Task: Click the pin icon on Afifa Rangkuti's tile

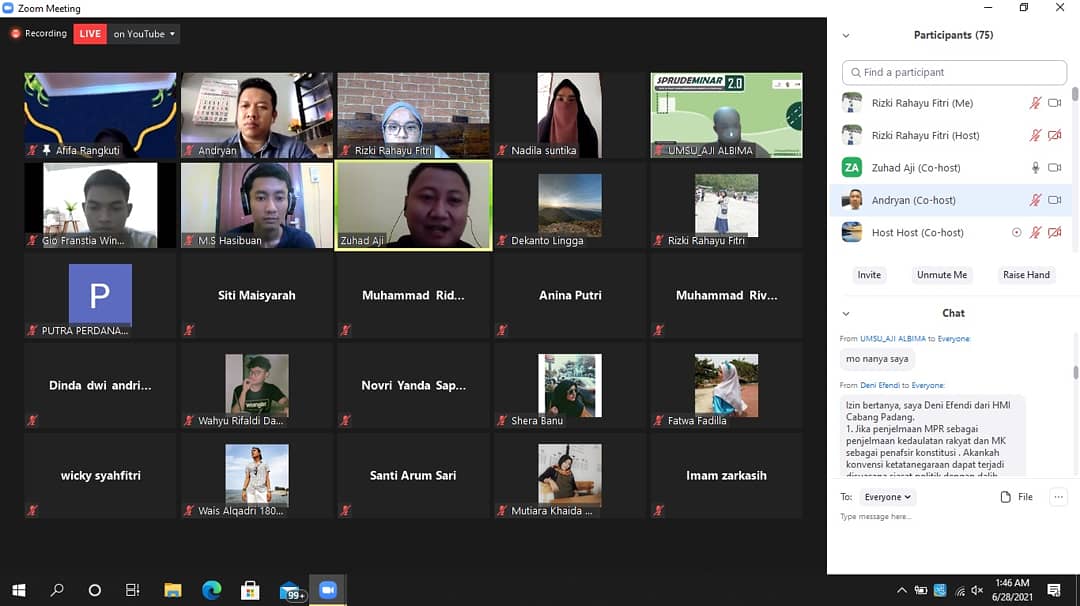Action: 45,151
